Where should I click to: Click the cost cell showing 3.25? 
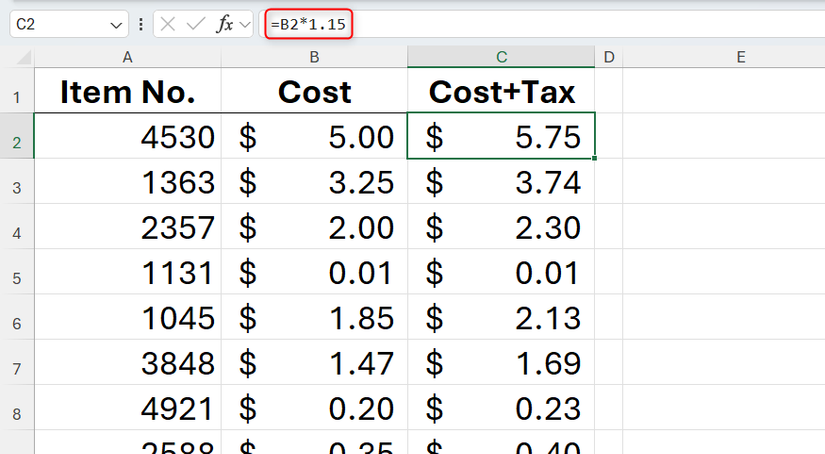coord(314,181)
